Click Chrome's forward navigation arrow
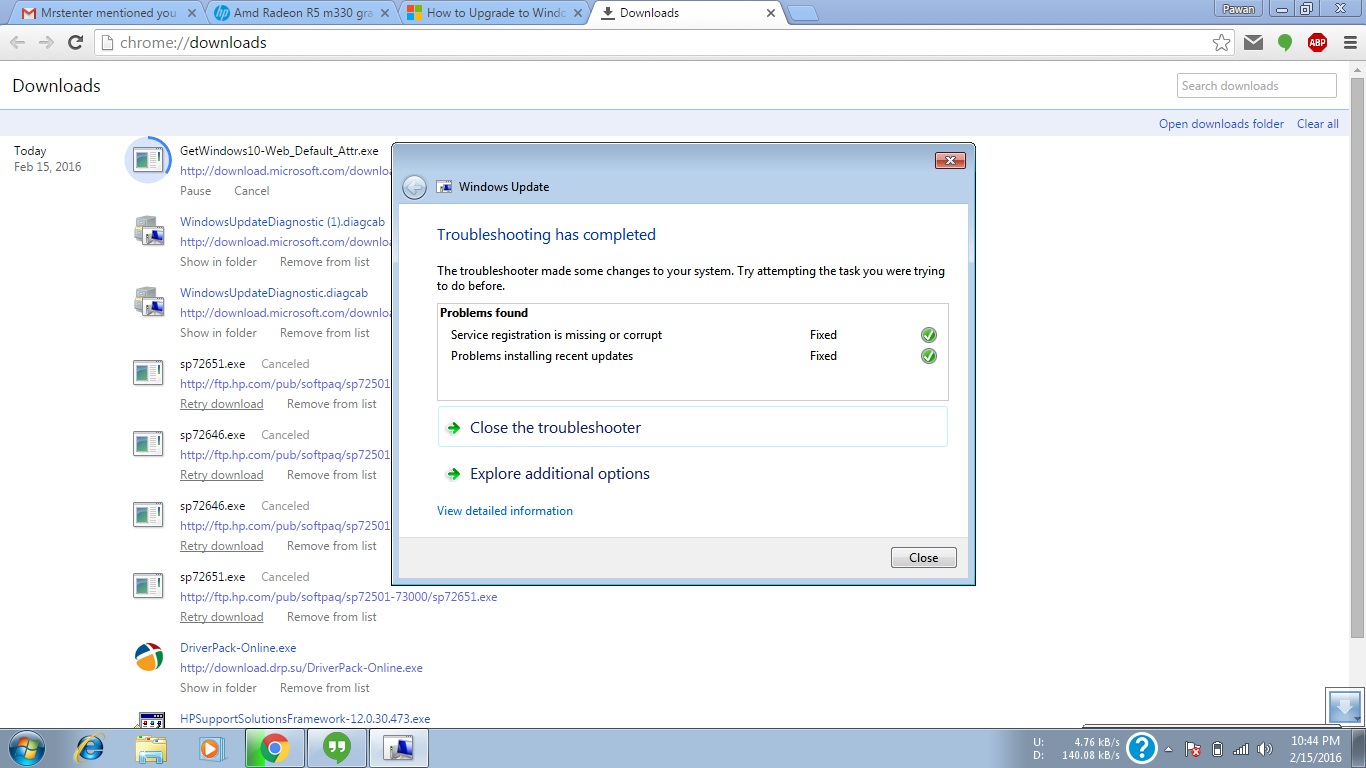 pyautogui.click(x=46, y=43)
